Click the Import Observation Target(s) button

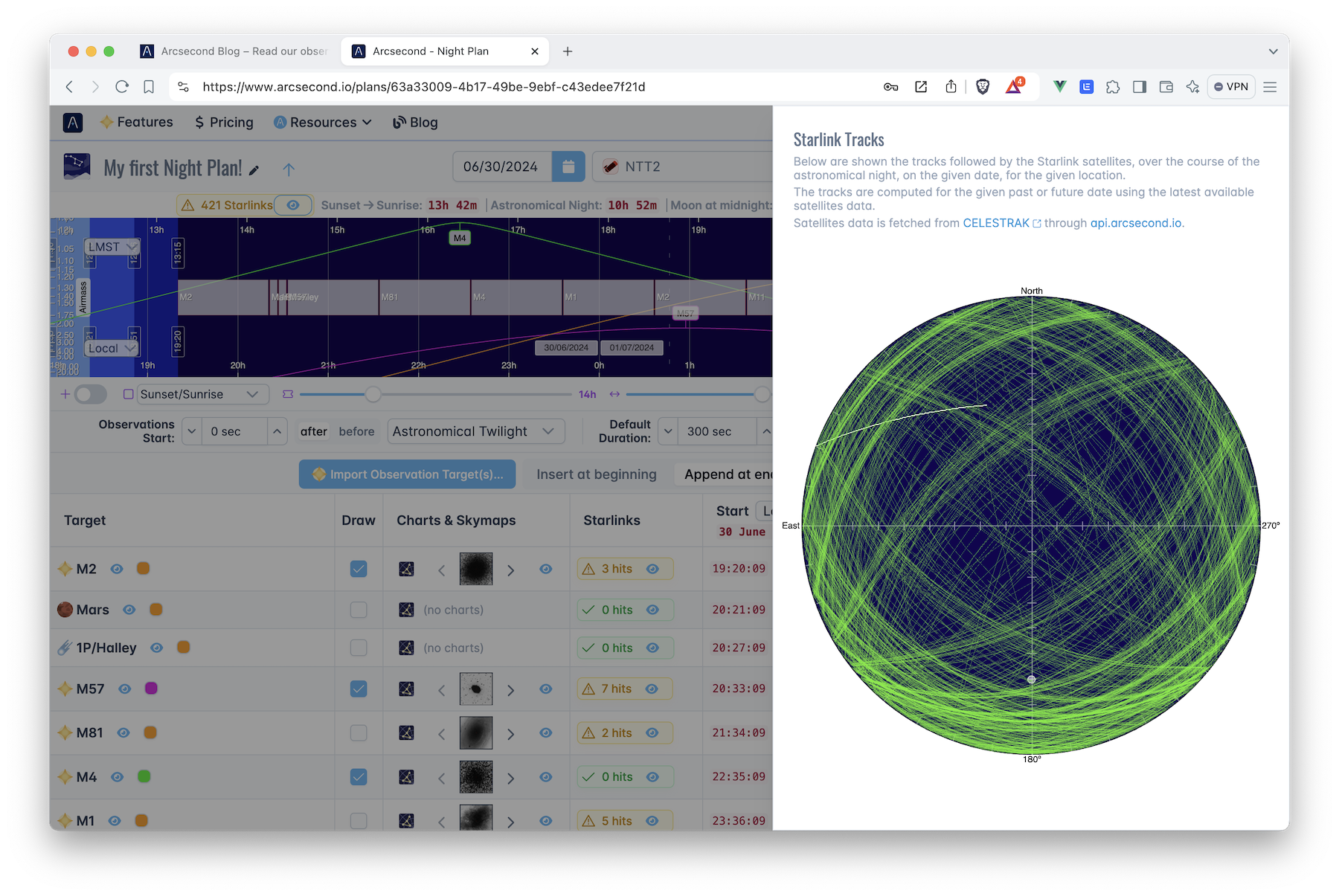407,474
